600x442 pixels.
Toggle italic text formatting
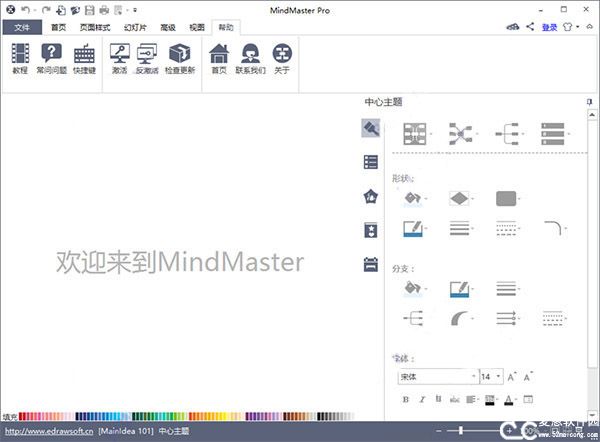tap(422, 400)
